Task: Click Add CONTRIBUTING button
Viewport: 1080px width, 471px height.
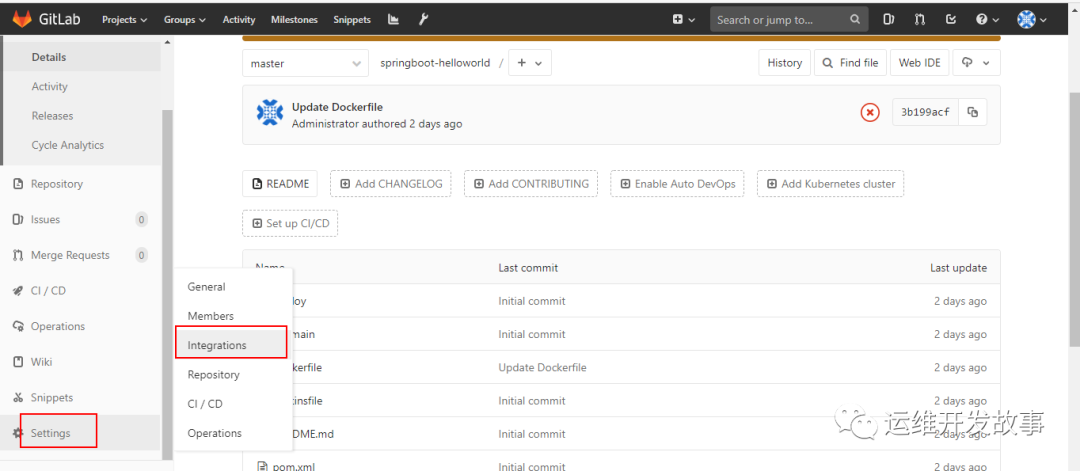Action: 531,184
